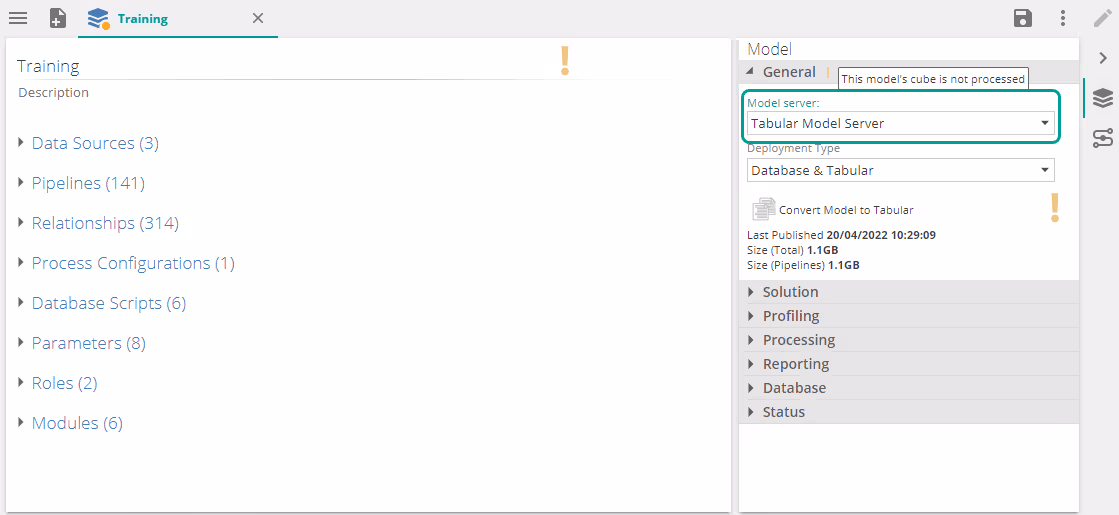The height and width of the screenshot is (515, 1119).
Task: Open the Model server dropdown
Action: pos(900,123)
